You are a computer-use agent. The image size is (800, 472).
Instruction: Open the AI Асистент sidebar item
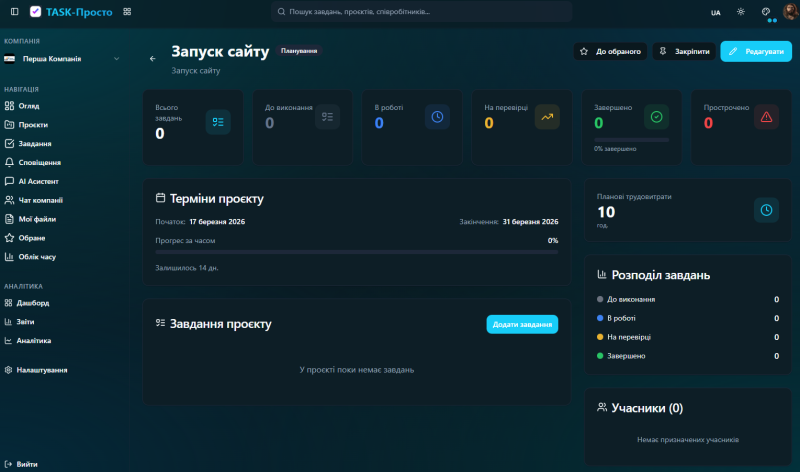point(38,181)
